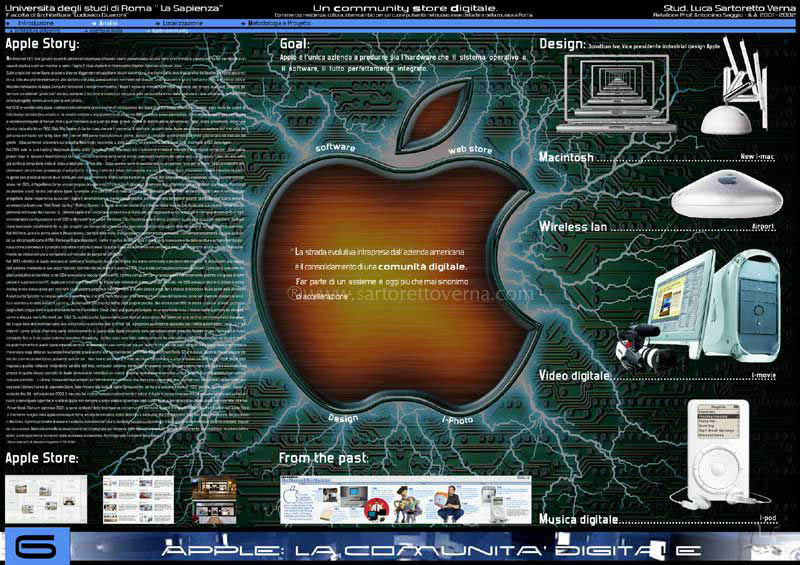Click the Airport base station image
Viewport: 800px width, 565px height.
(x=727, y=194)
